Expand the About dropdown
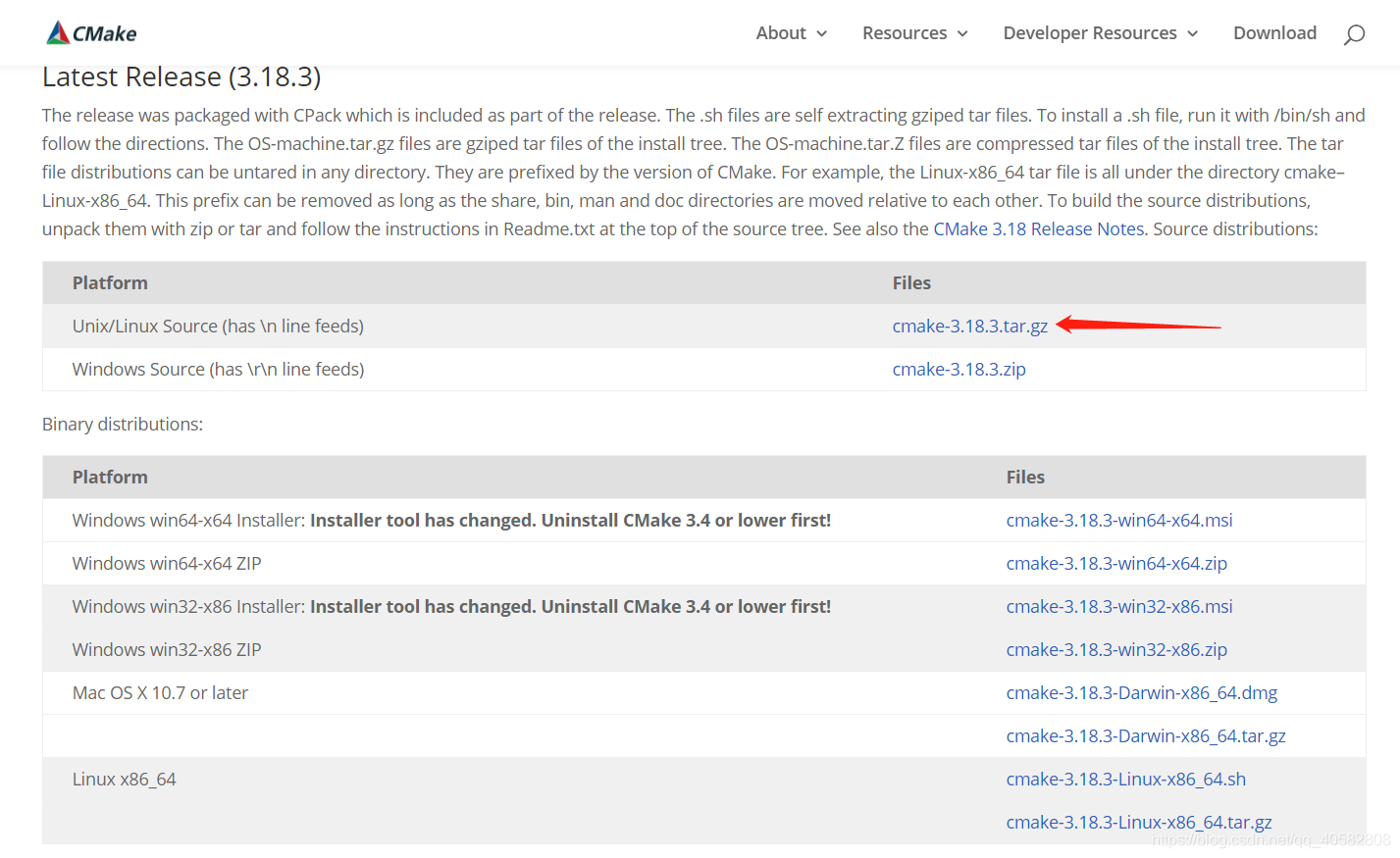This screenshot has width=1400, height=858. (x=791, y=32)
